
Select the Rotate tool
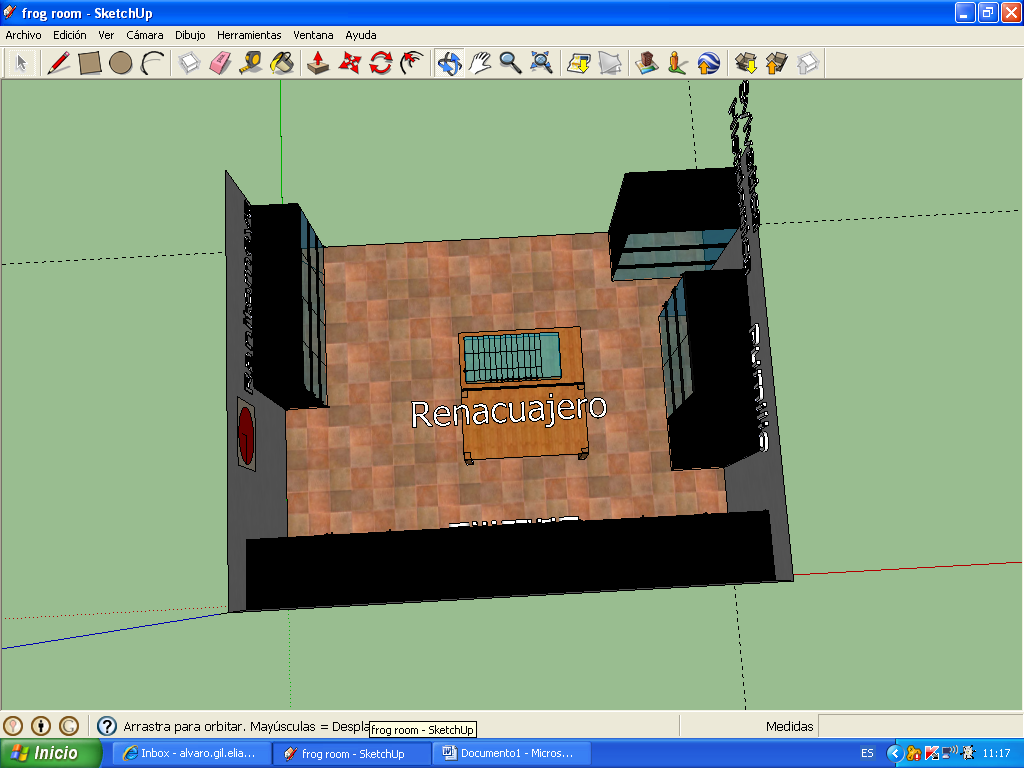381,63
